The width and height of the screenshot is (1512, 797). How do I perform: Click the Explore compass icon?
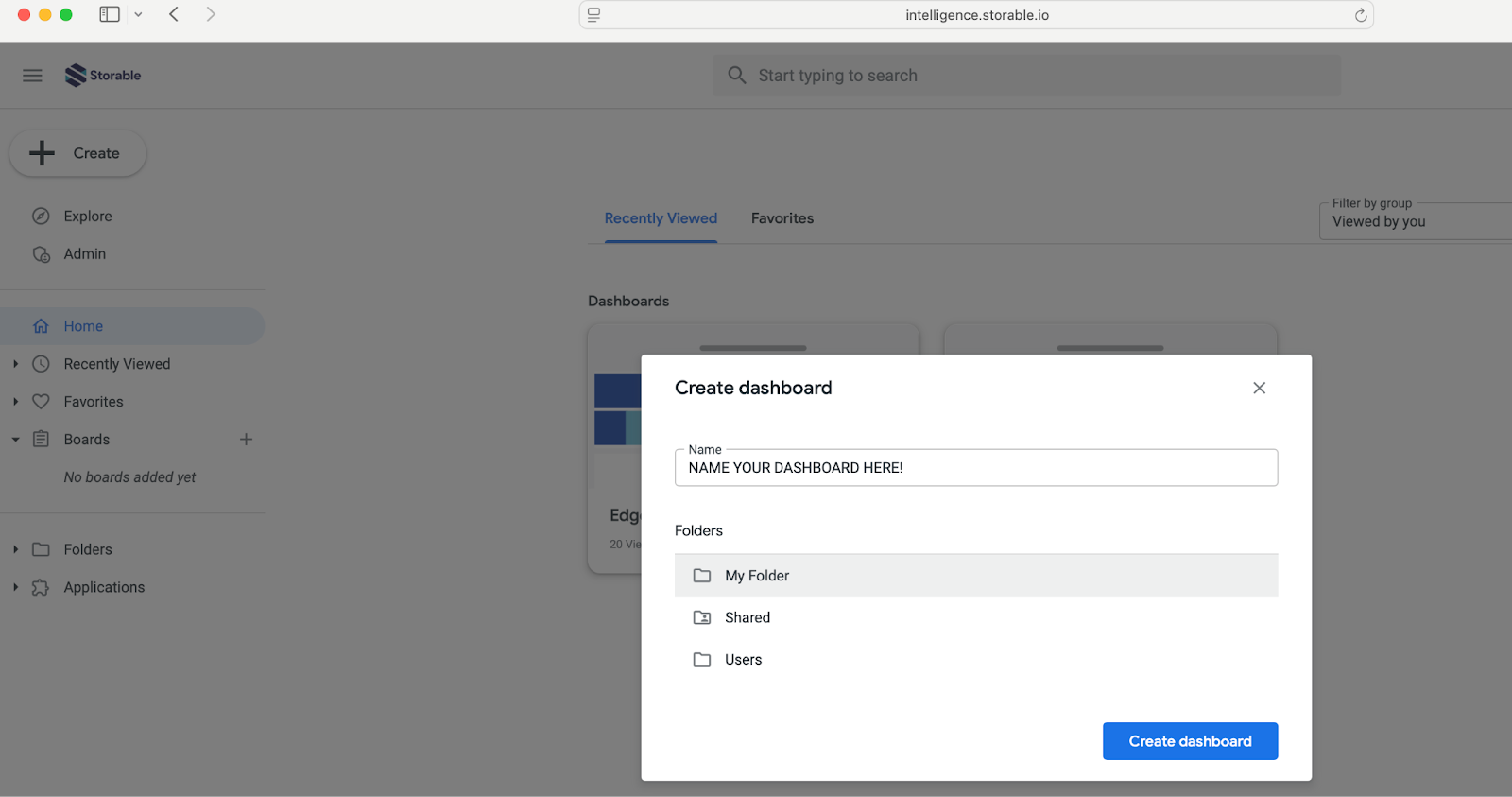41,217
